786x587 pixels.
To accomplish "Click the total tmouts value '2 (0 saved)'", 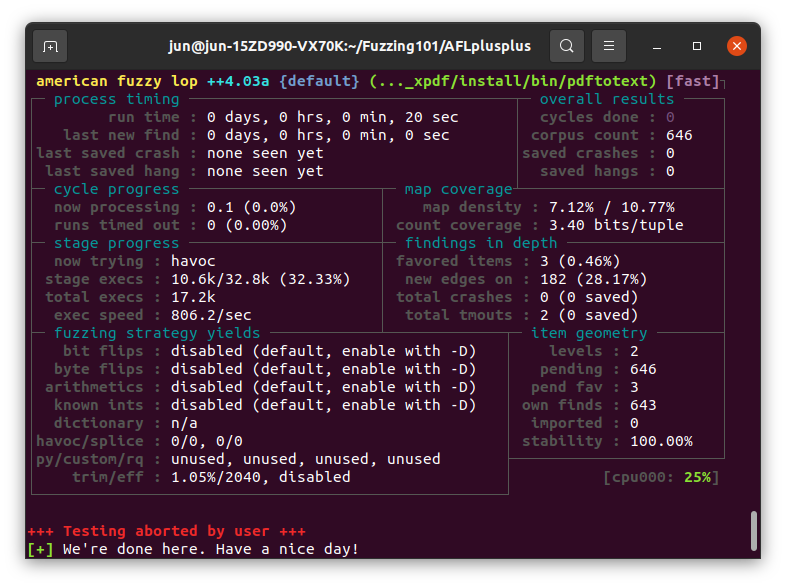I will (x=589, y=316).
